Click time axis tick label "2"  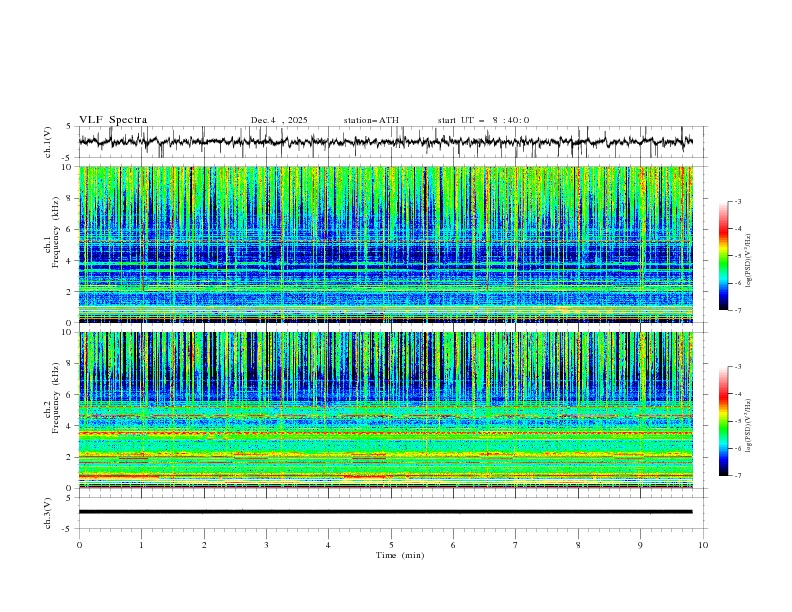pyautogui.click(x=204, y=545)
